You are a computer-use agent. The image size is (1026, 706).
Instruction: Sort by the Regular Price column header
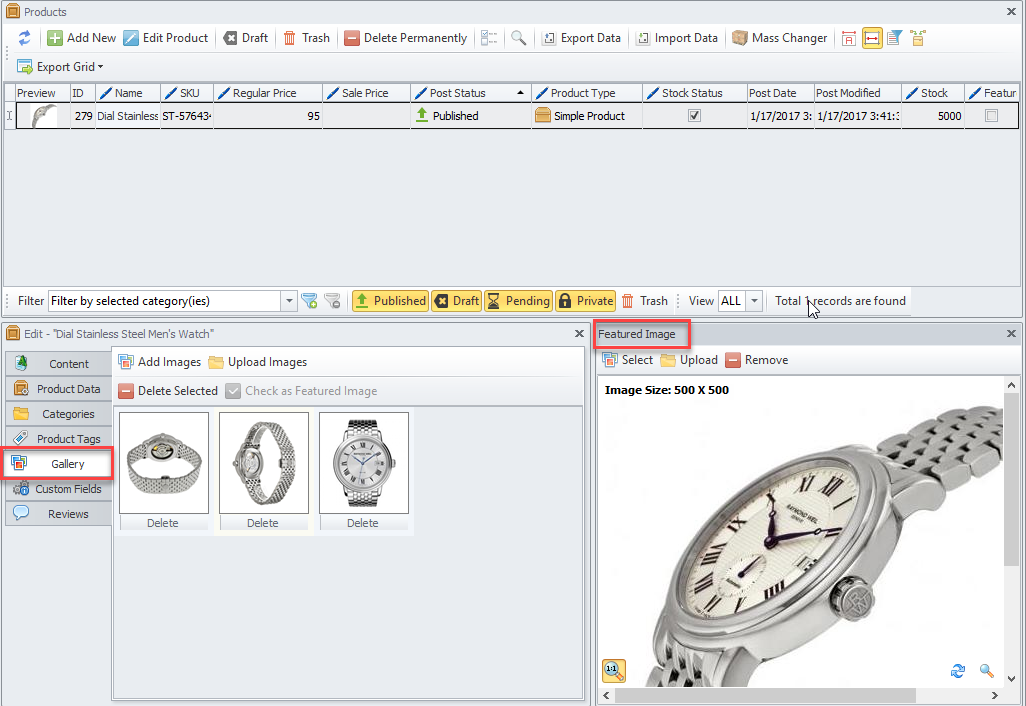tap(268, 93)
